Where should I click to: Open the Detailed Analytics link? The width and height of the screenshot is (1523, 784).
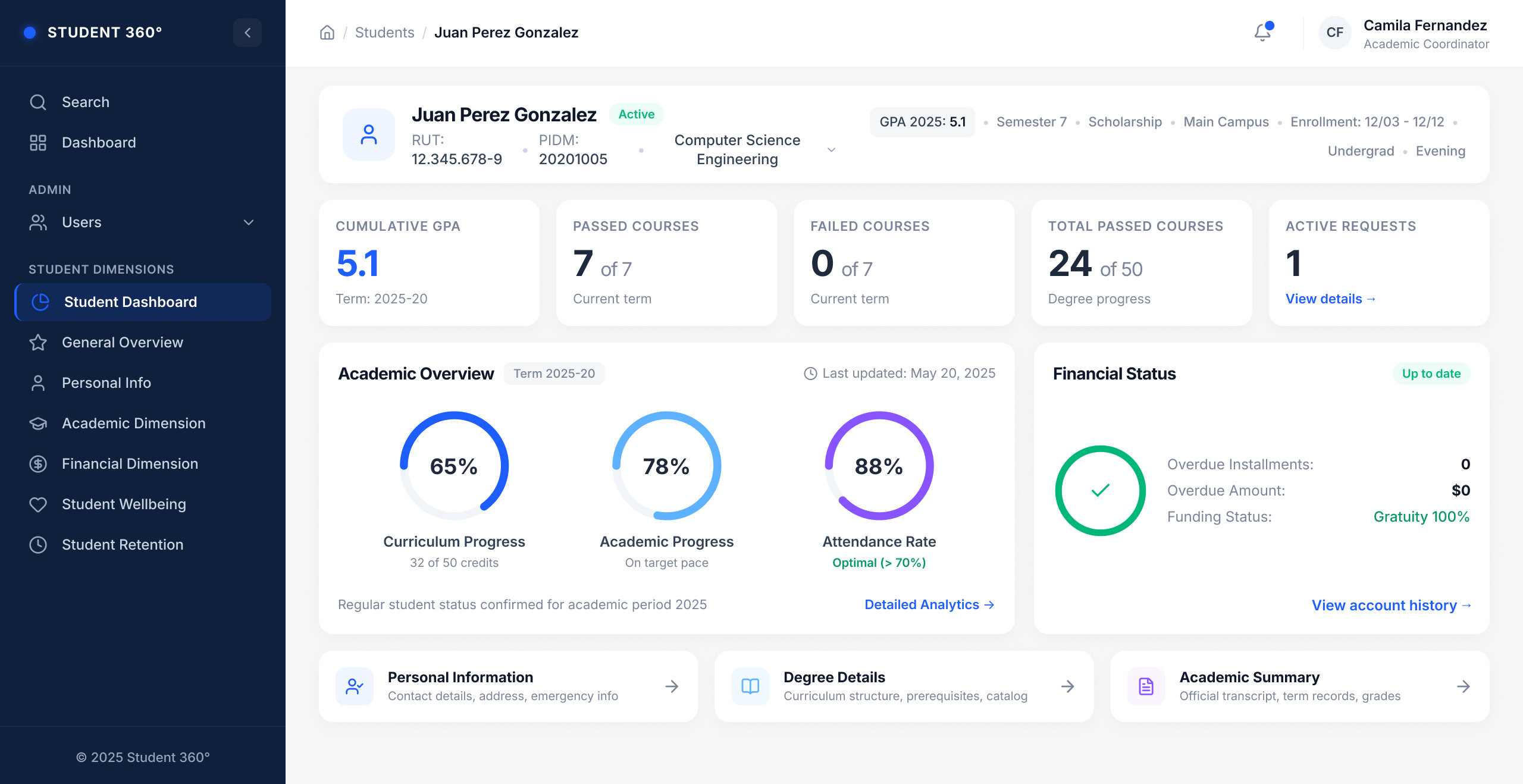[930, 604]
